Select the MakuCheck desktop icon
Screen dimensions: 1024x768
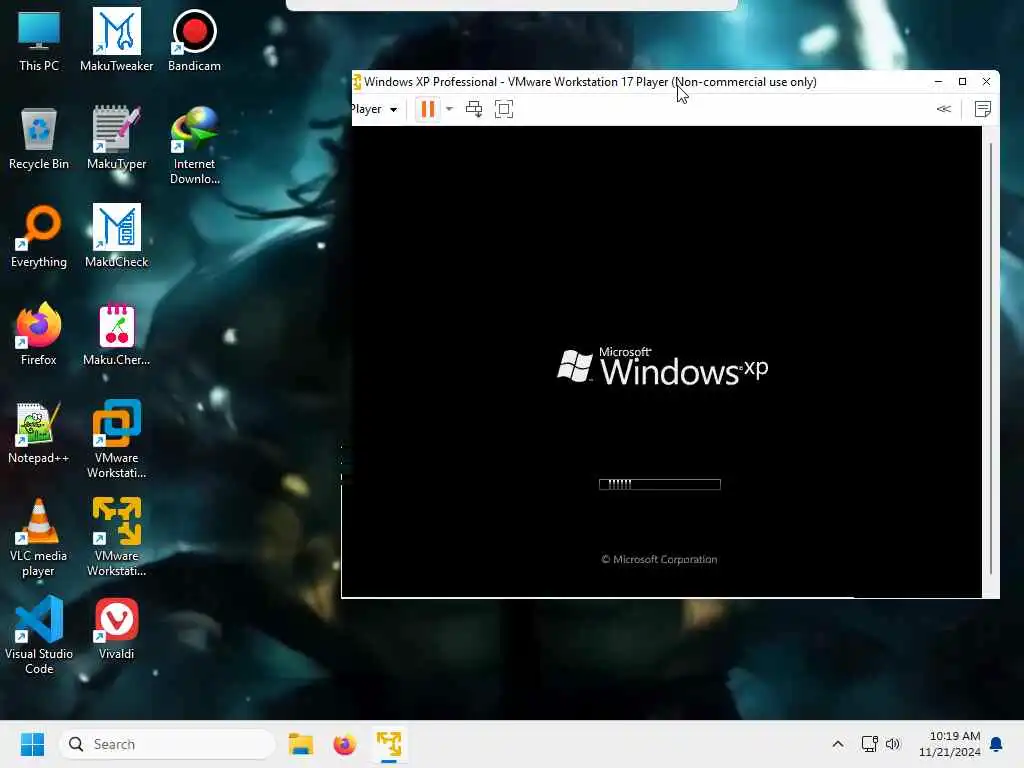coord(116,236)
